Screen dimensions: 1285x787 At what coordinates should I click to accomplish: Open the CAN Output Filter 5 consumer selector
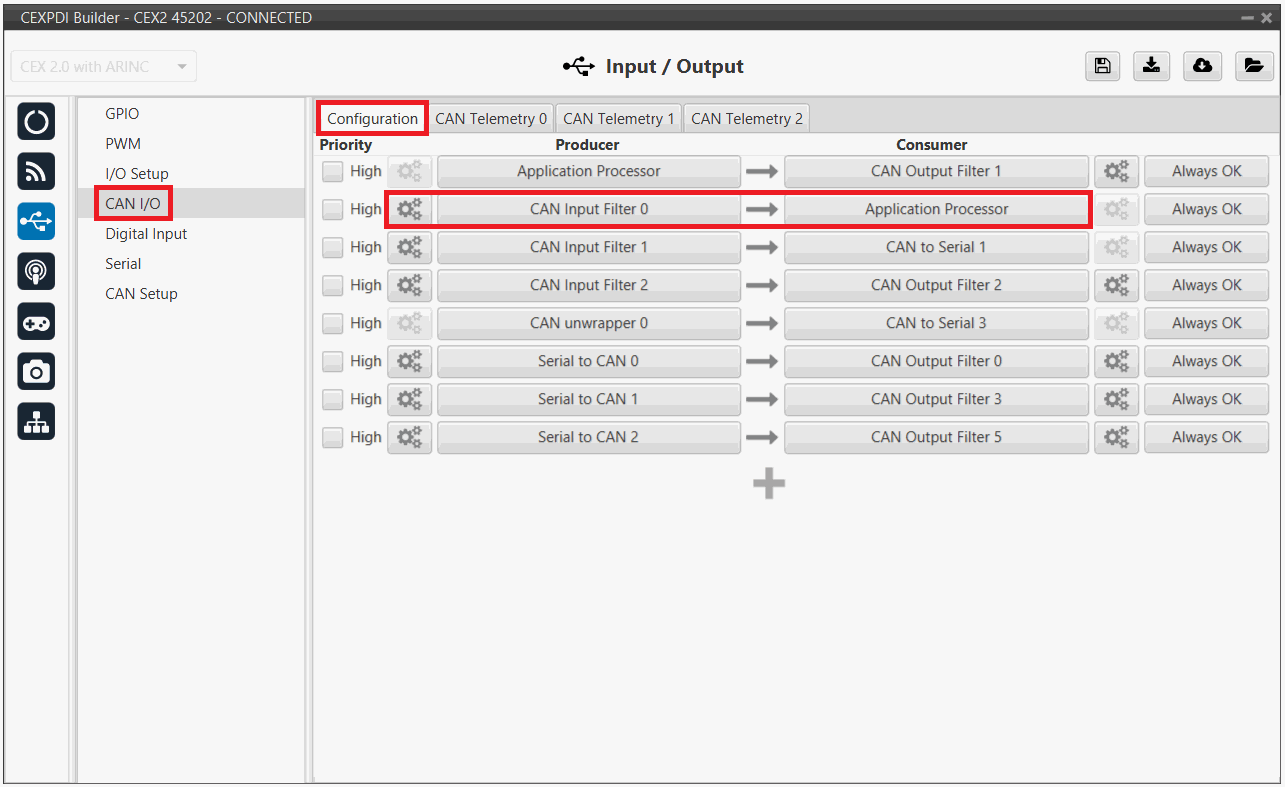[936, 437]
